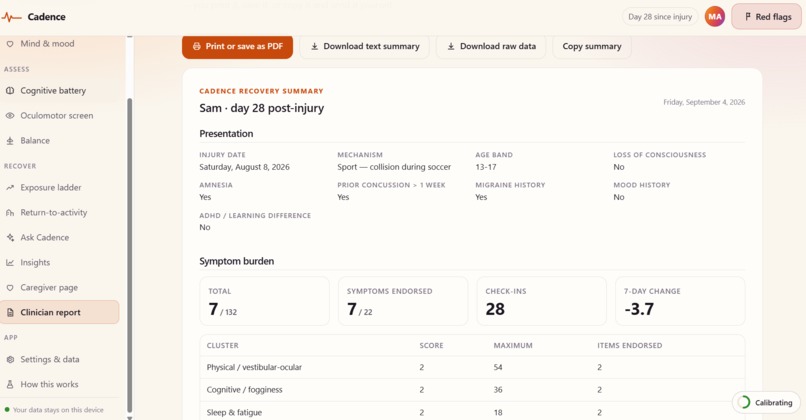806x420 pixels.
Task: Click the Cadence app title text
Action: (x=46, y=17)
